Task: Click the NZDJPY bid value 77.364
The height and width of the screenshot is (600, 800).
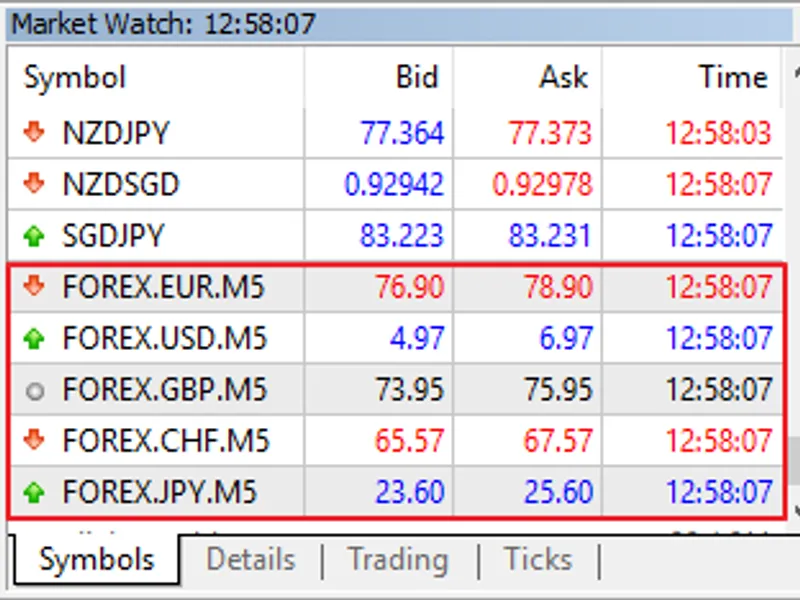Action: (x=402, y=133)
